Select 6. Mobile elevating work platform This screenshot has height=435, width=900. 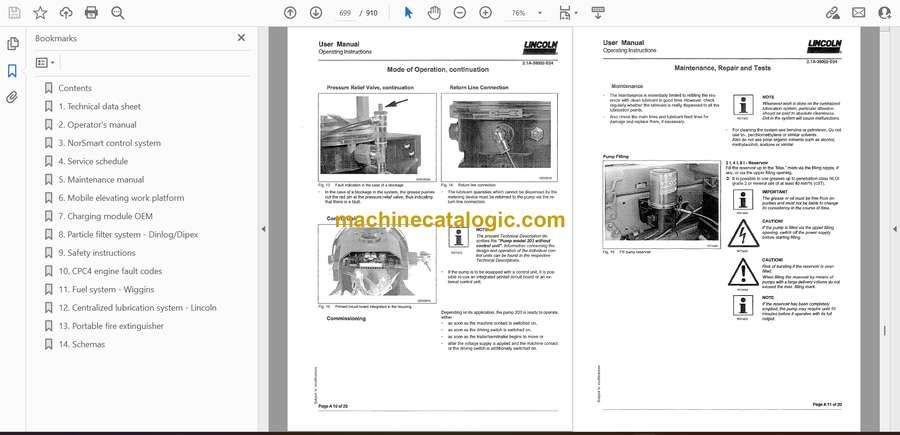point(122,198)
